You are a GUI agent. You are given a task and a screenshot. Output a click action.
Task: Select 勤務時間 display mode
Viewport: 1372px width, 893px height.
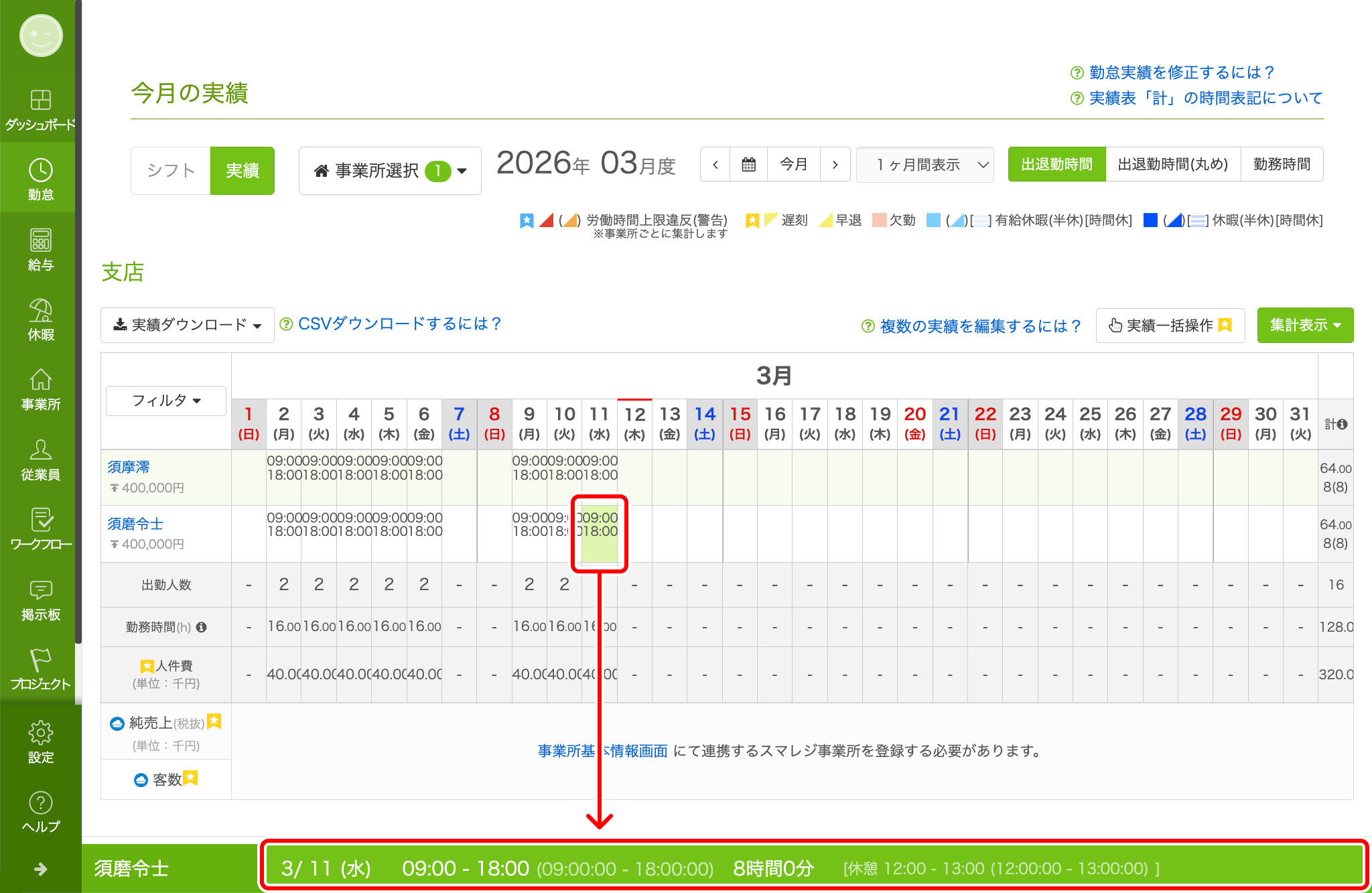pos(1282,164)
